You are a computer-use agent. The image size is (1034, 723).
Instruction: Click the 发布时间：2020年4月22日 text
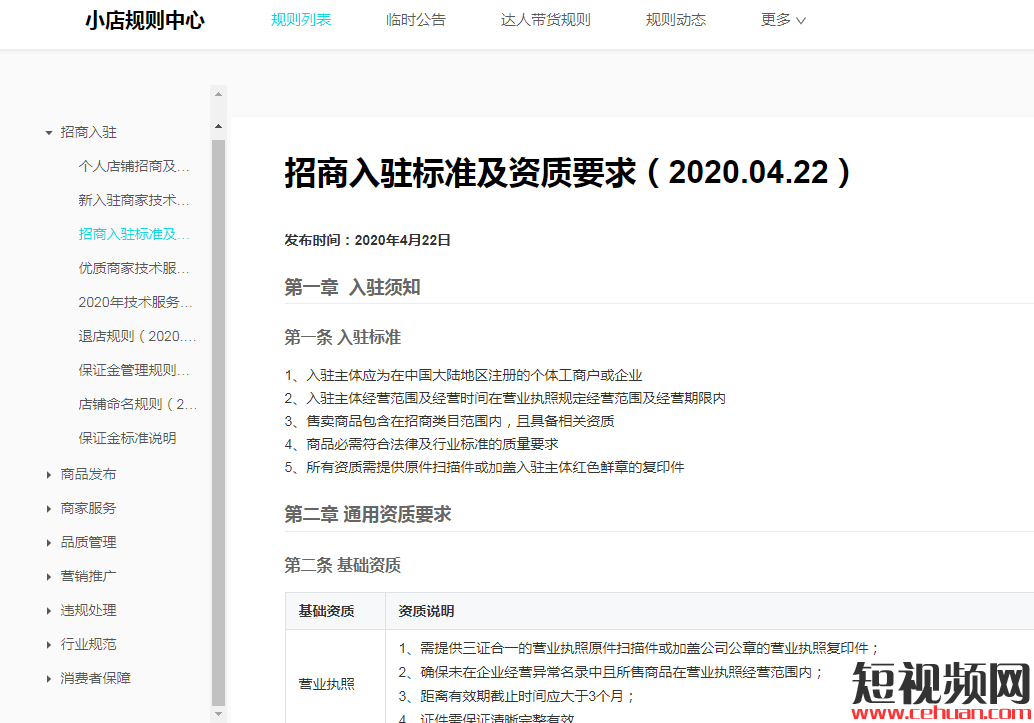(x=367, y=240)
